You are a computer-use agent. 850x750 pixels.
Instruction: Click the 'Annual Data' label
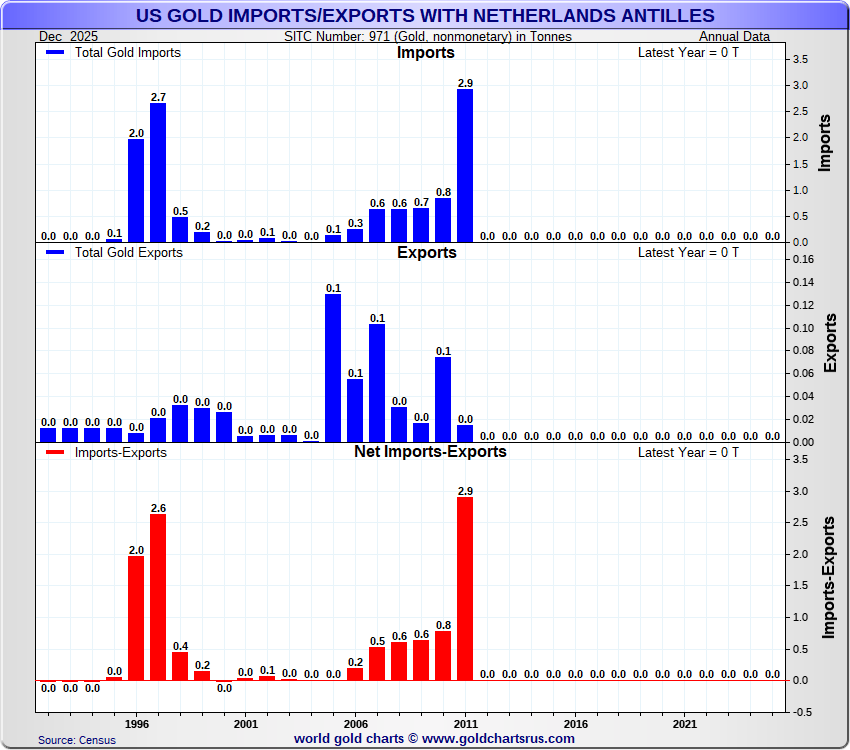tap(734, 36)
